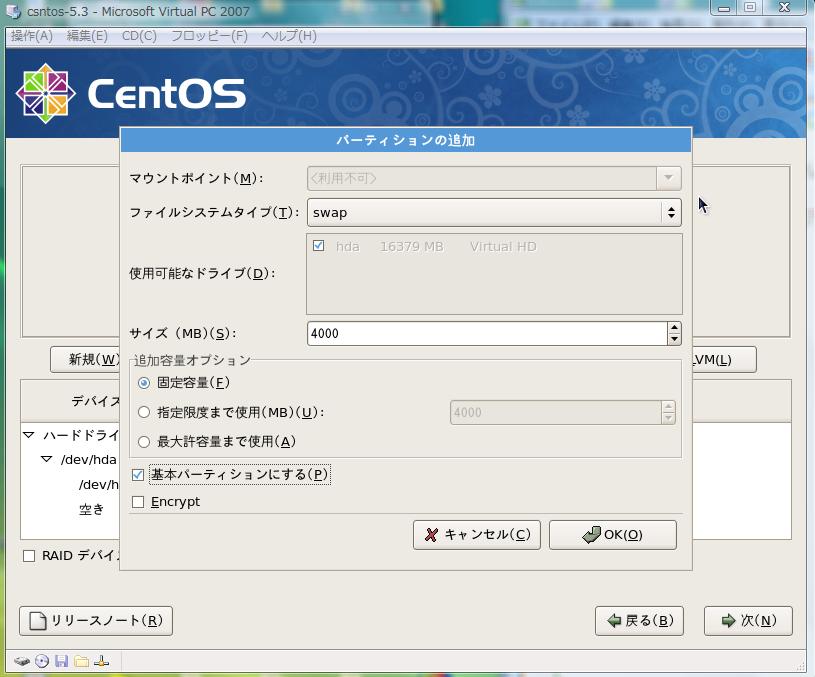Click the サイズ (MB) input field

pyautogui.click(x=486, y=334)
